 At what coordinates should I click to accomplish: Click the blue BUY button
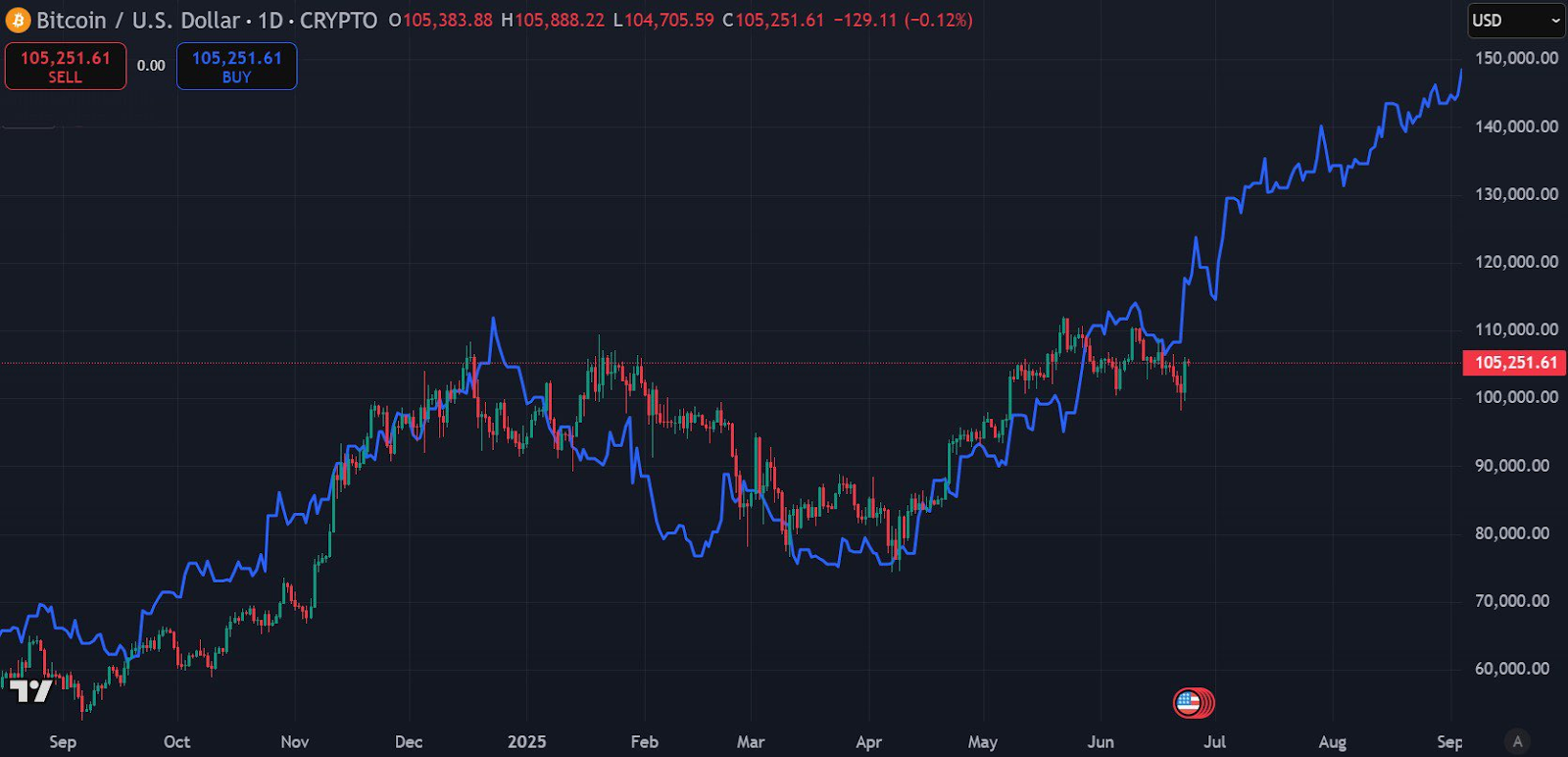(x=236, y=67)
